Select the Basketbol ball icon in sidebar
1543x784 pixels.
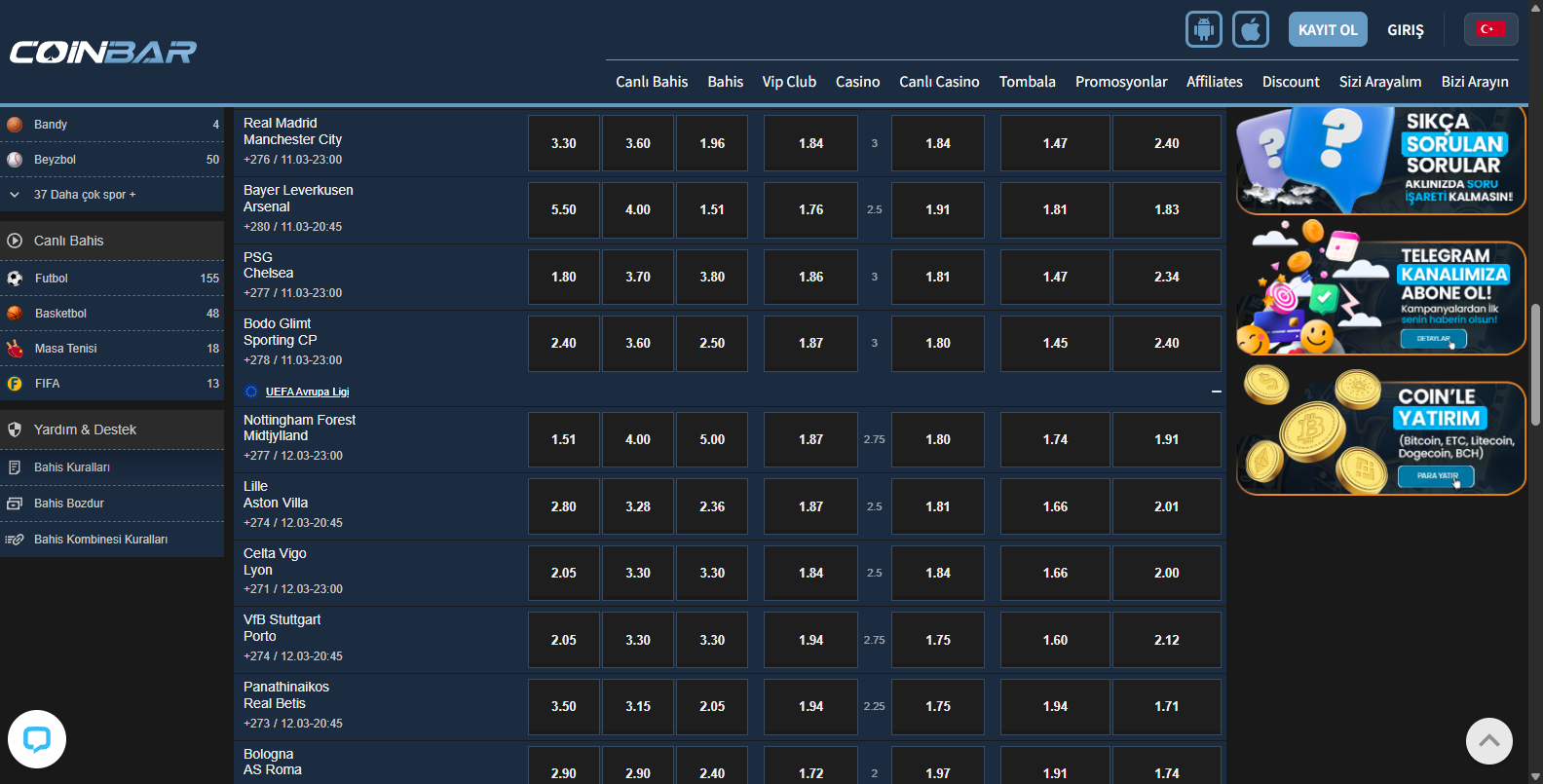click(x=15, y=314)
